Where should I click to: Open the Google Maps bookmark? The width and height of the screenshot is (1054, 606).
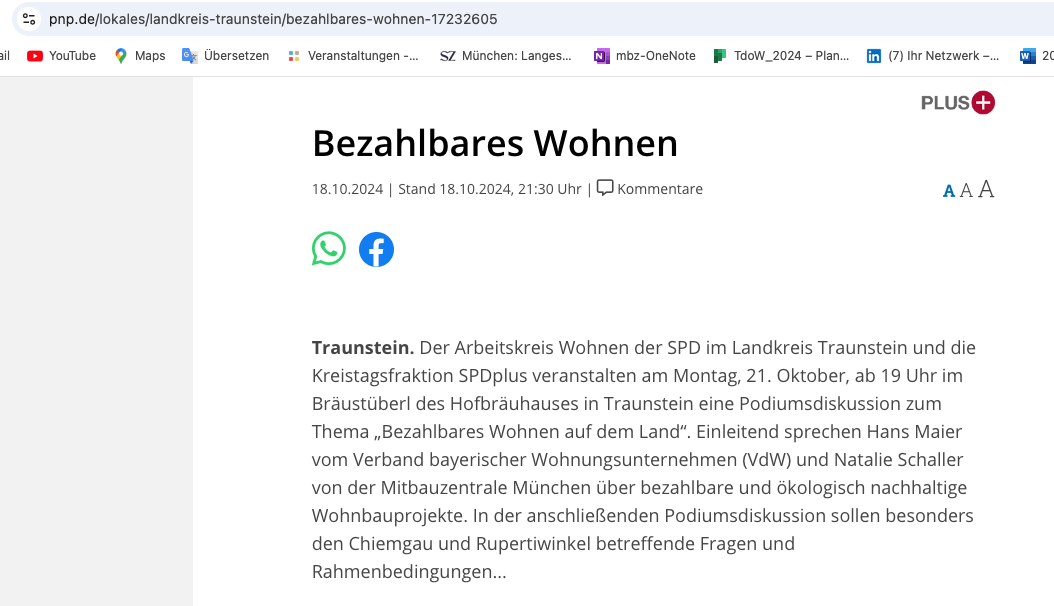click(x=140, y=56)
